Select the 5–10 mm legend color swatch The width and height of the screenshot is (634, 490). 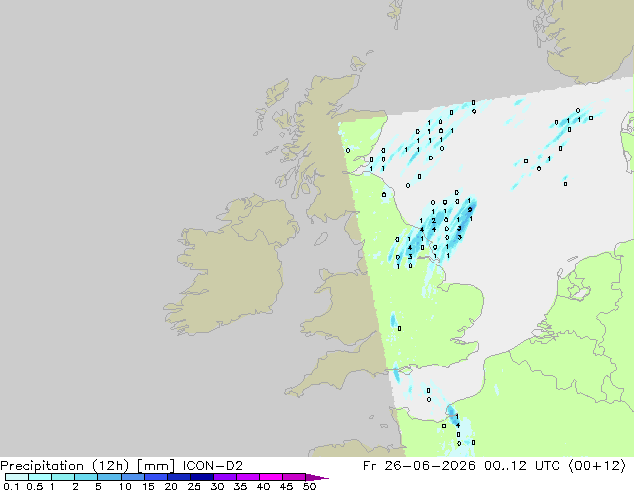point(109,477)
